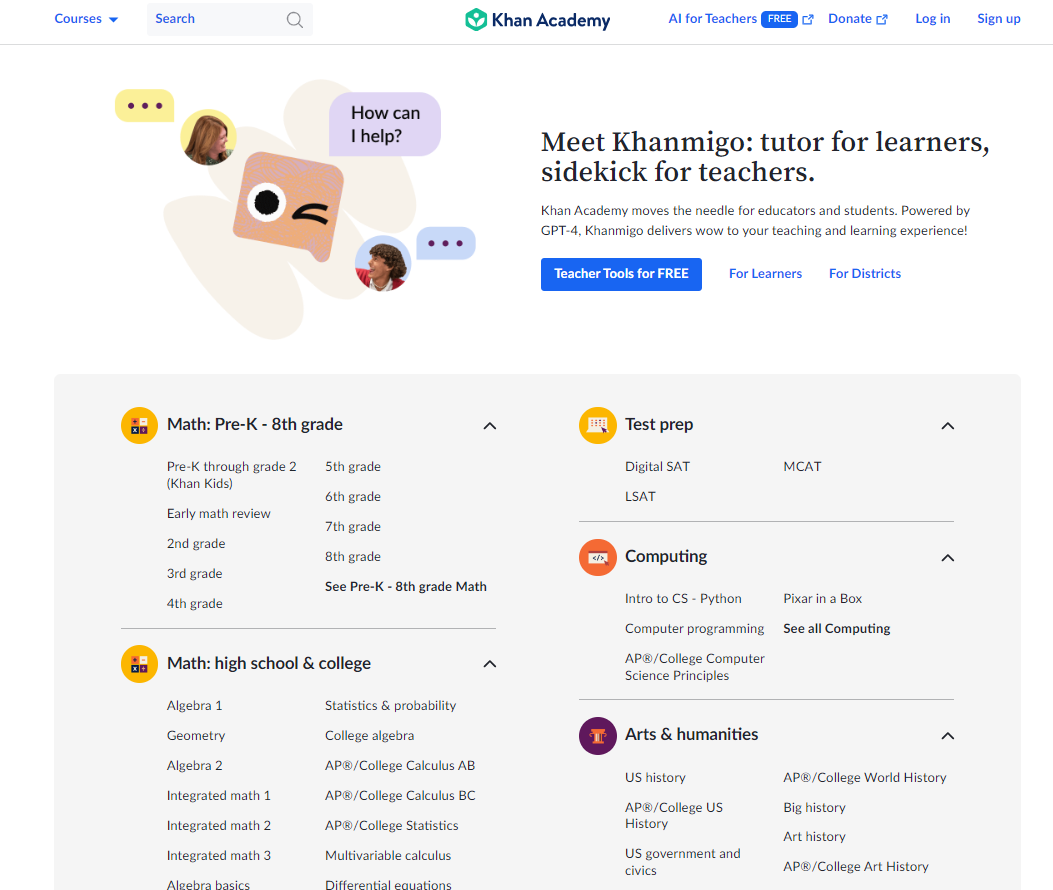Select 7th grade math

[x=353, y=527]
